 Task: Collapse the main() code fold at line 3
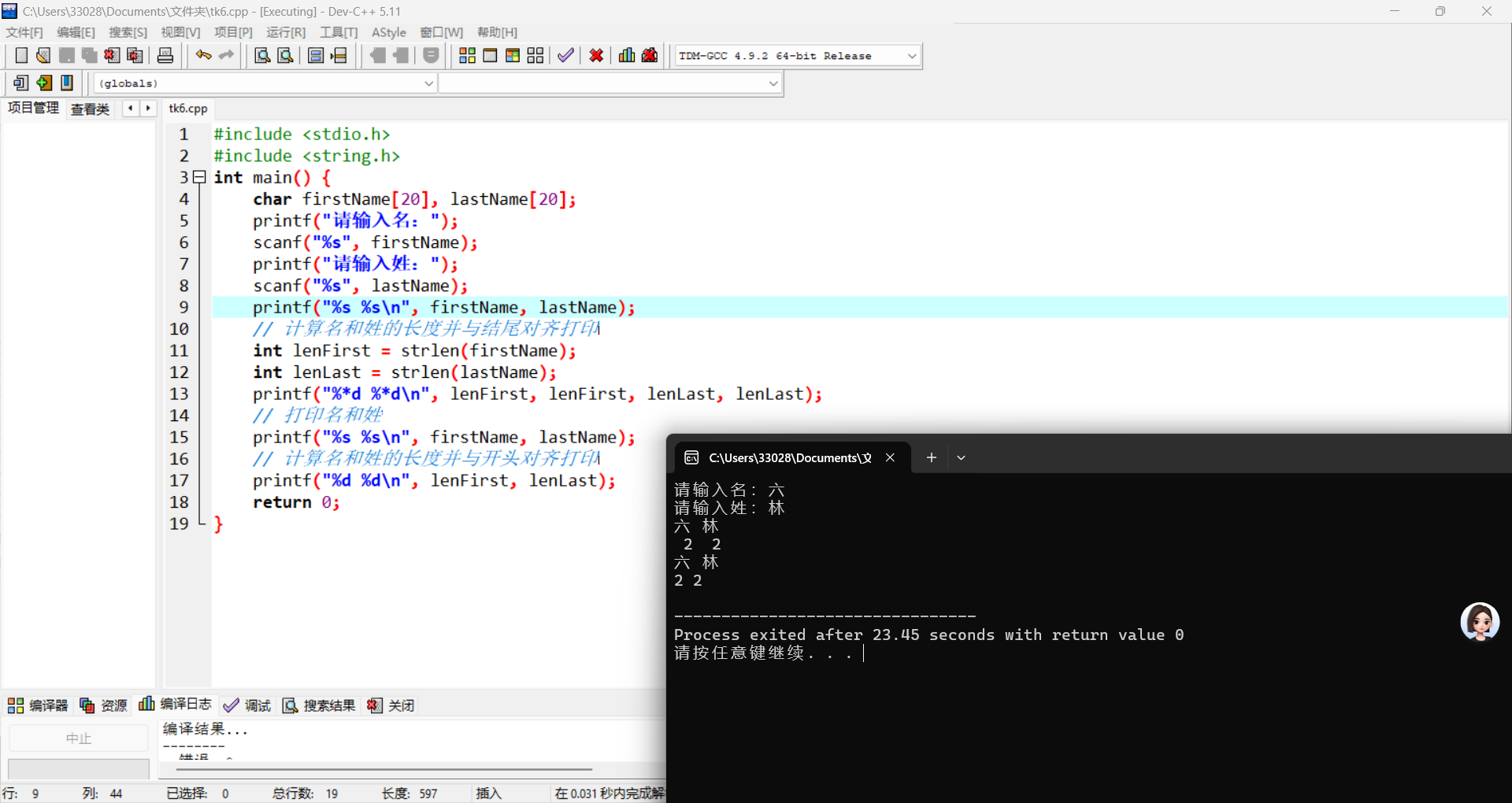[x=200, y=177]
